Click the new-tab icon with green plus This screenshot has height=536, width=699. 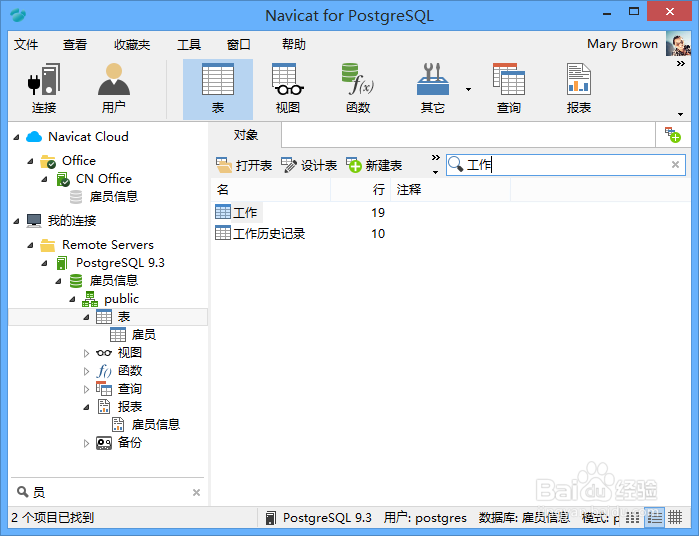[x=672, y=135]
